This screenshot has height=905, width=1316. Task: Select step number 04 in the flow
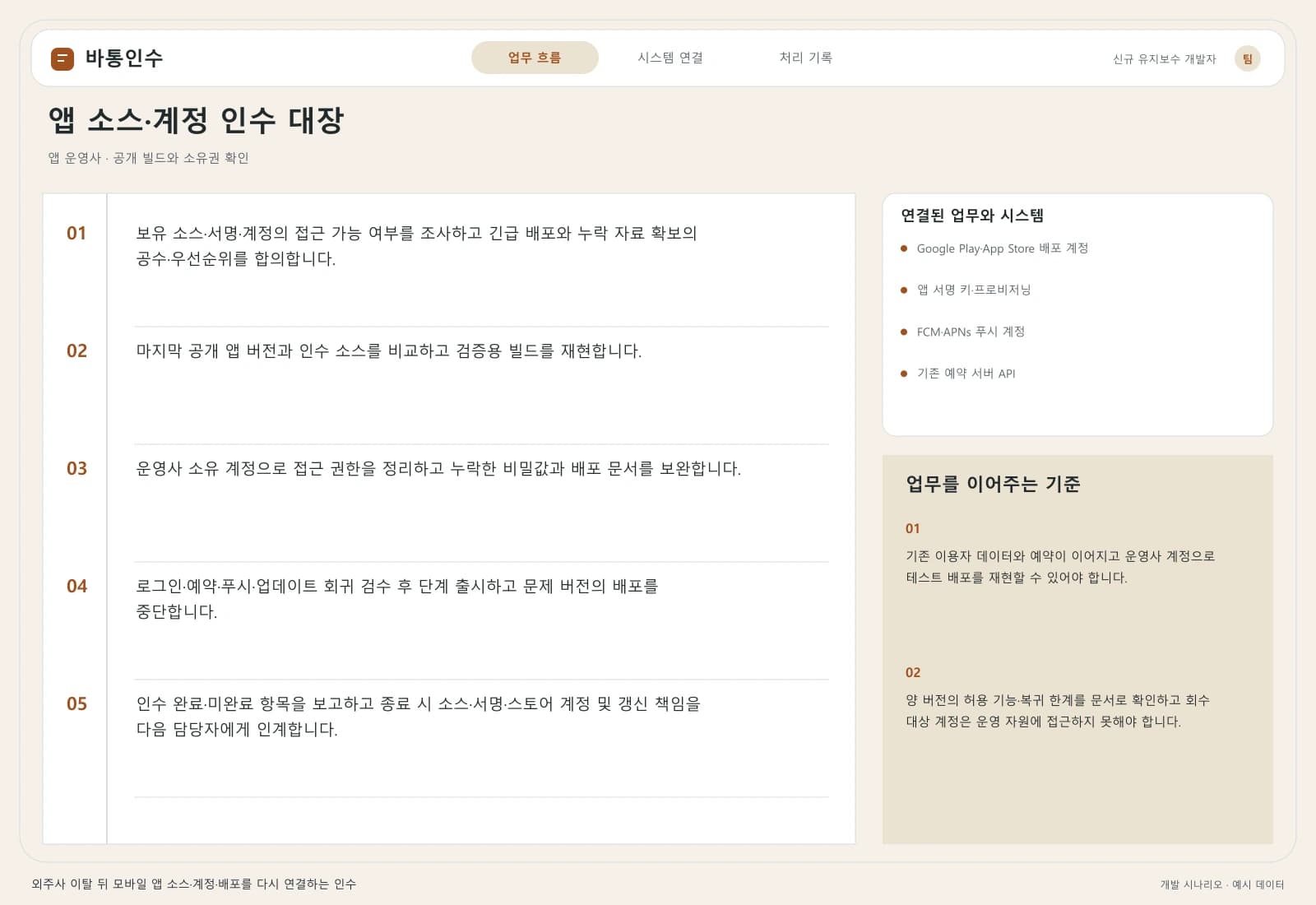point(76,586)
